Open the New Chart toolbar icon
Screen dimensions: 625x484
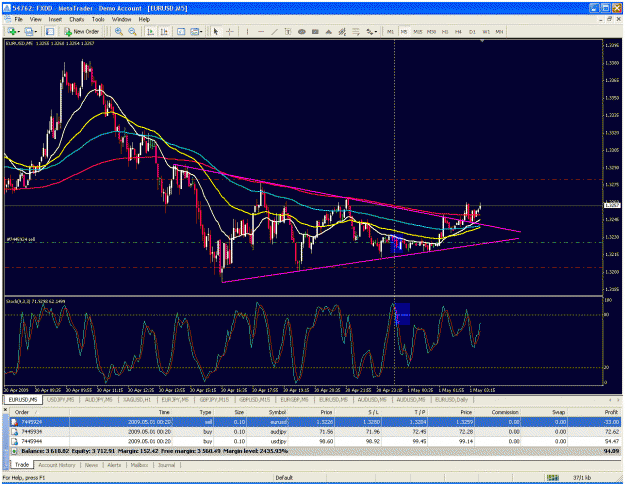click(x=11, y=31)
